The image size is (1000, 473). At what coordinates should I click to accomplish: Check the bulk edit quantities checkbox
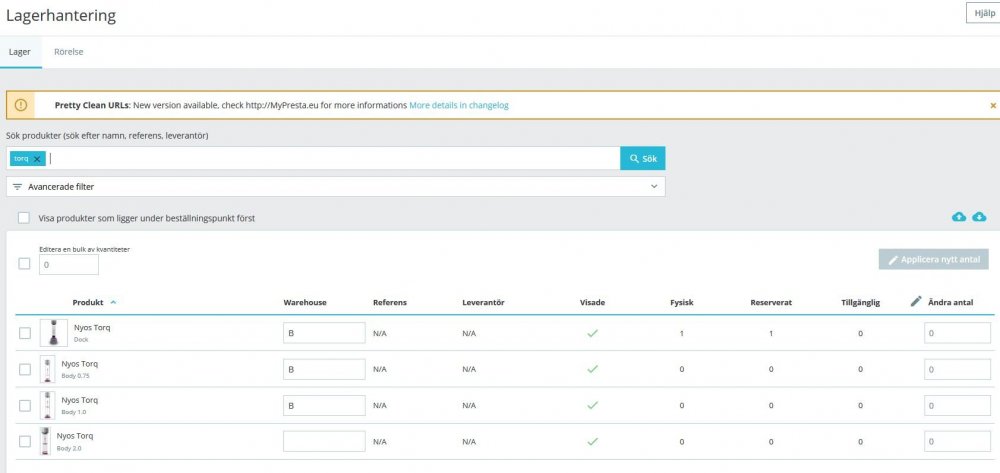(25, 264)
